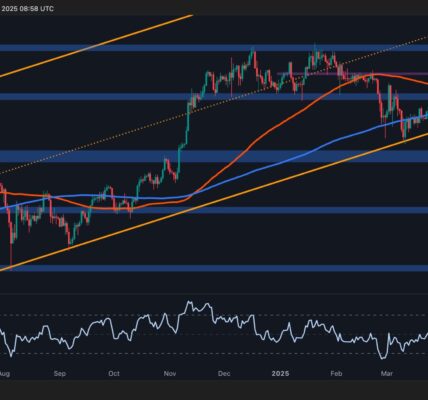Click the Aug label on time axis
The height and width of the screenshot is (400, 428).
coord(4,374)
